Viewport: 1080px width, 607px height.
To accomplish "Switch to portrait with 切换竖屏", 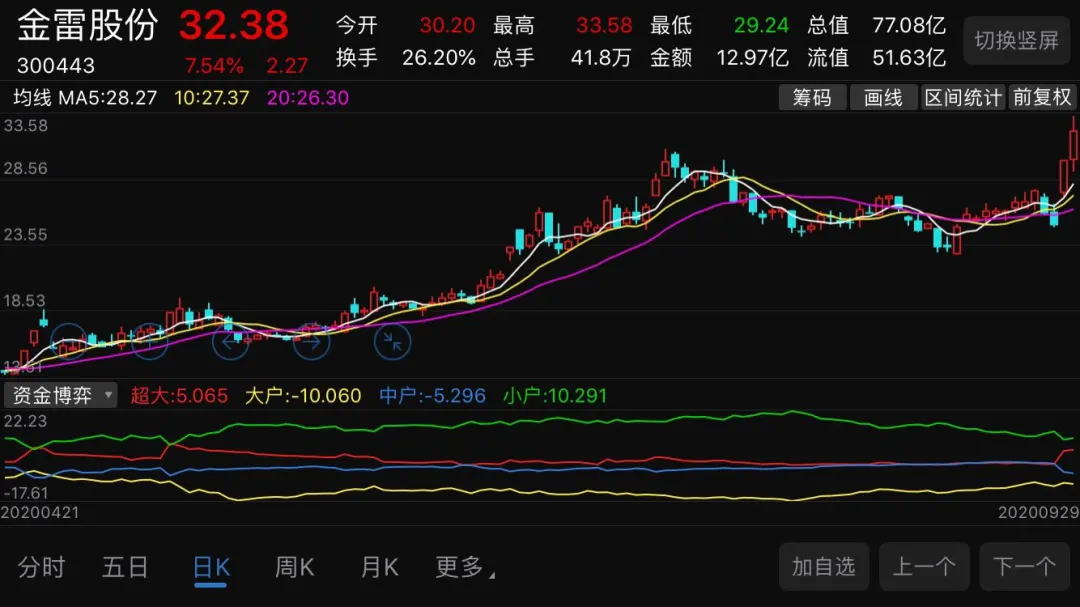I will tap(1016, 41).
